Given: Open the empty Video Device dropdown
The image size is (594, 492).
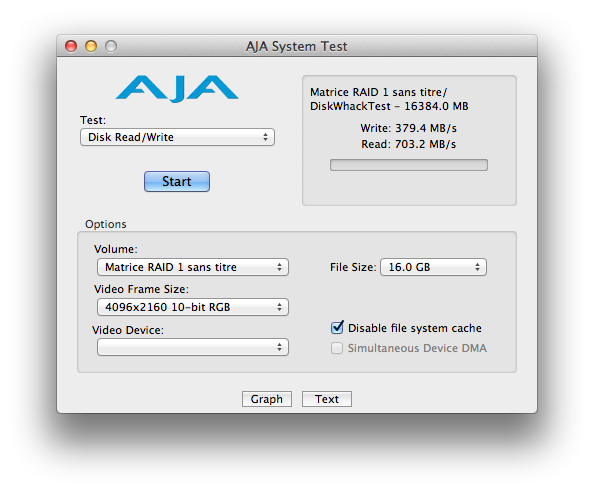Looking at the screenshot, I should coord(193,347).
